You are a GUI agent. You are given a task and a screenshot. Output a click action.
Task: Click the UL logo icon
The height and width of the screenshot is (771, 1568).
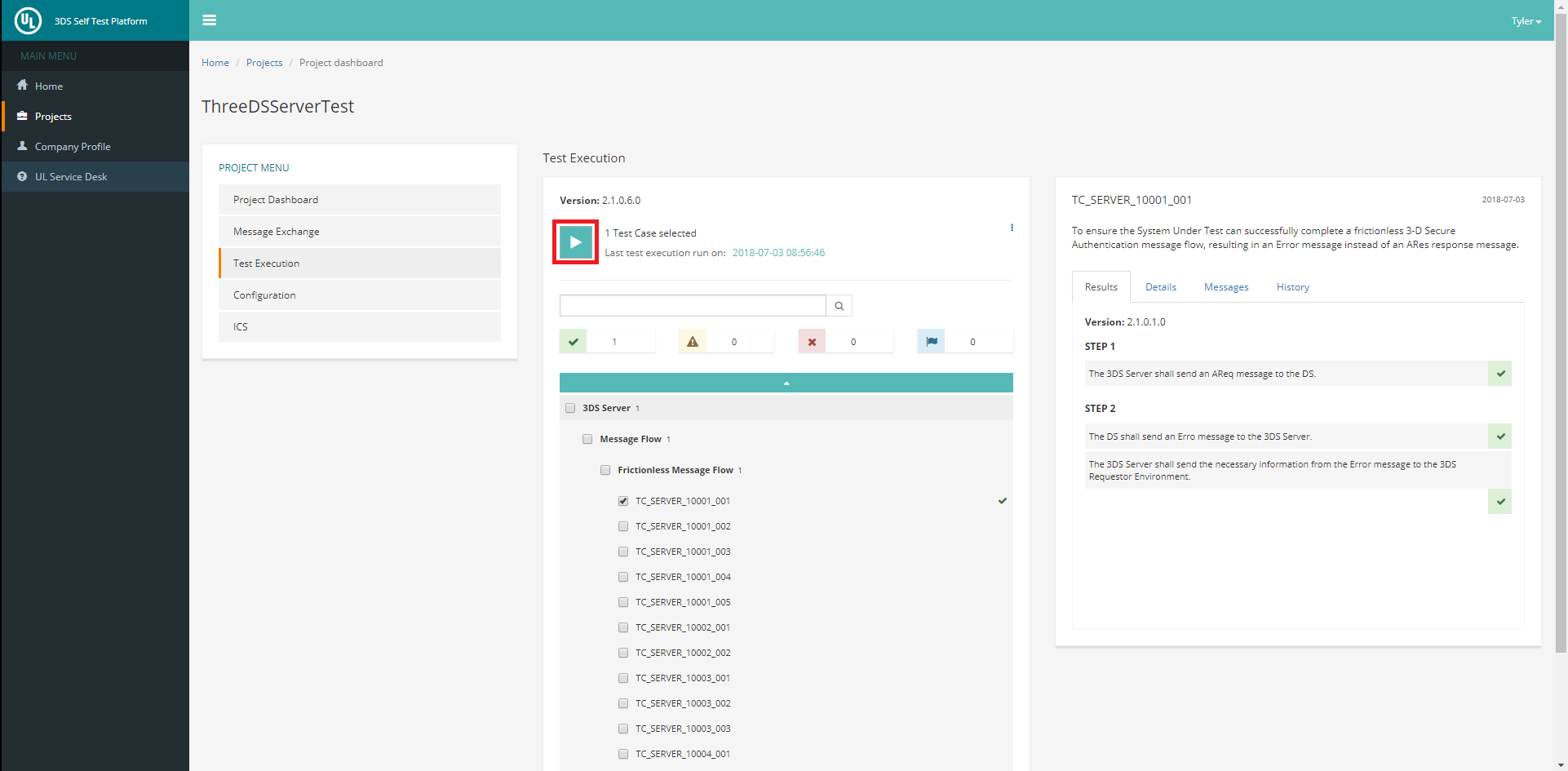click(28, 20)
